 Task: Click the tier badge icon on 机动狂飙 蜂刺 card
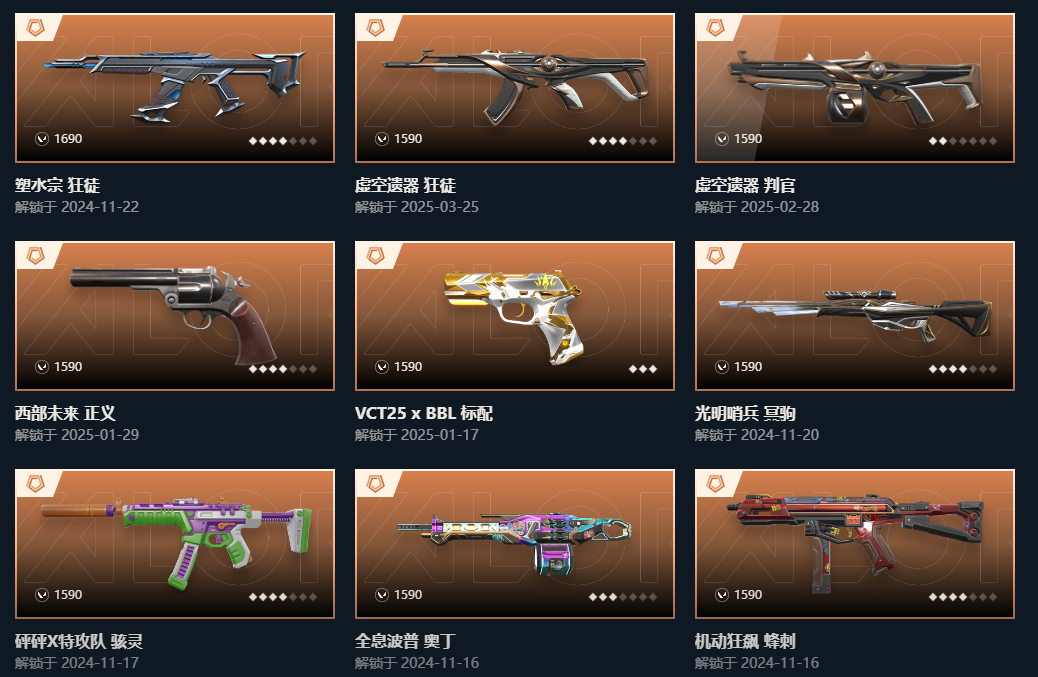point(716,484)
